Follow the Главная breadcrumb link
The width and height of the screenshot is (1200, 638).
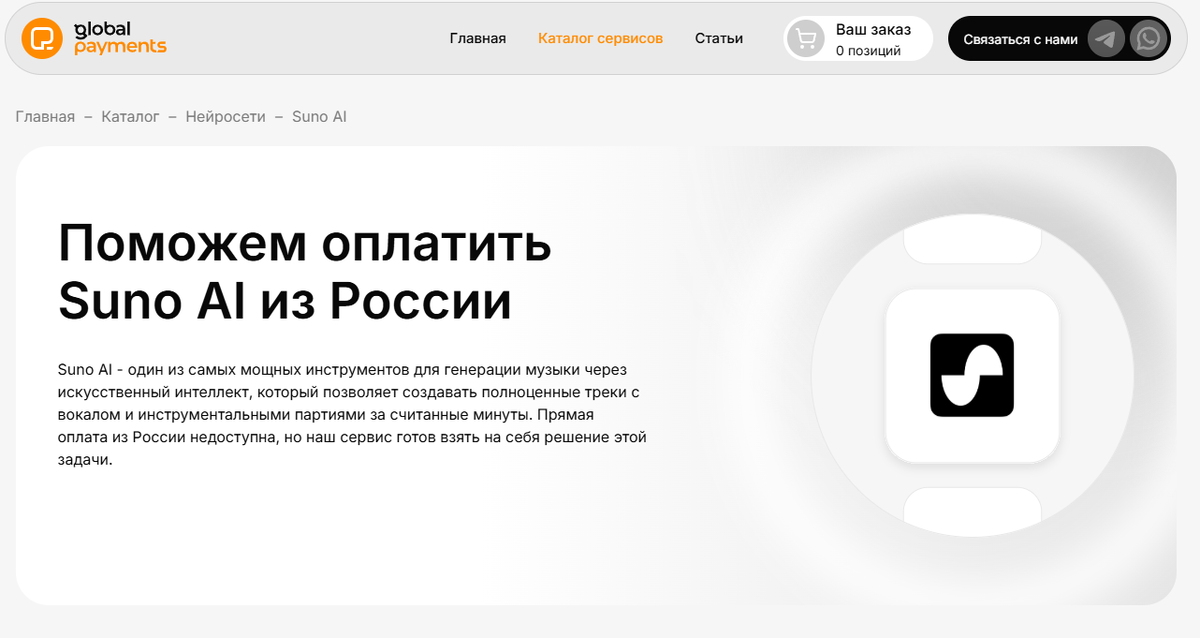coord(45,117)
